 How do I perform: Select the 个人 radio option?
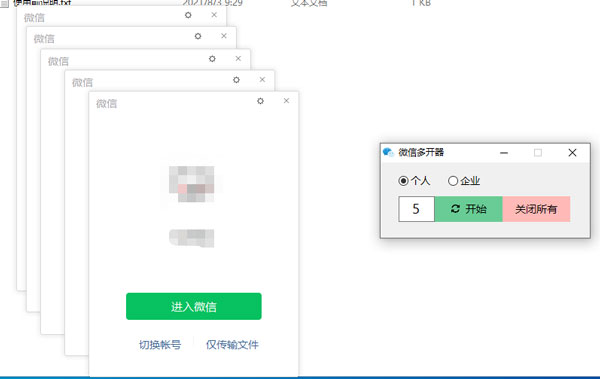414,181
